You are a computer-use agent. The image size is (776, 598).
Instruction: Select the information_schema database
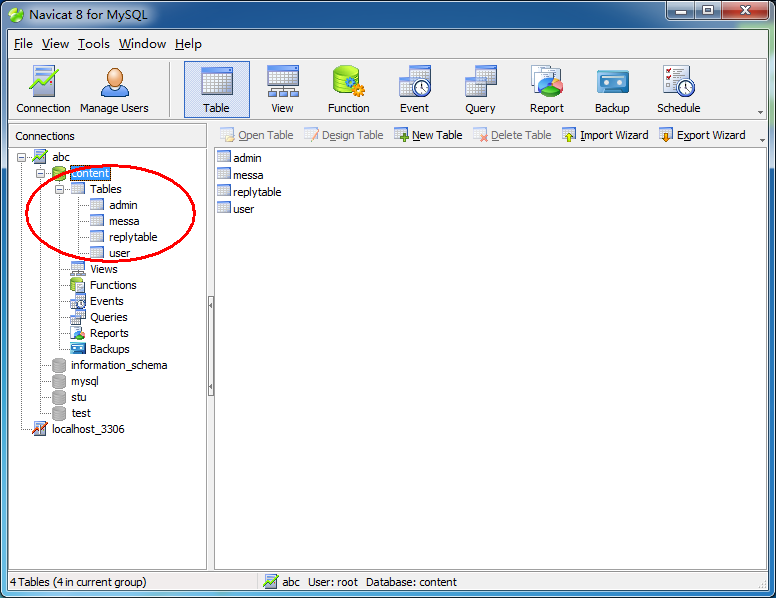click(x=119, y=365)
